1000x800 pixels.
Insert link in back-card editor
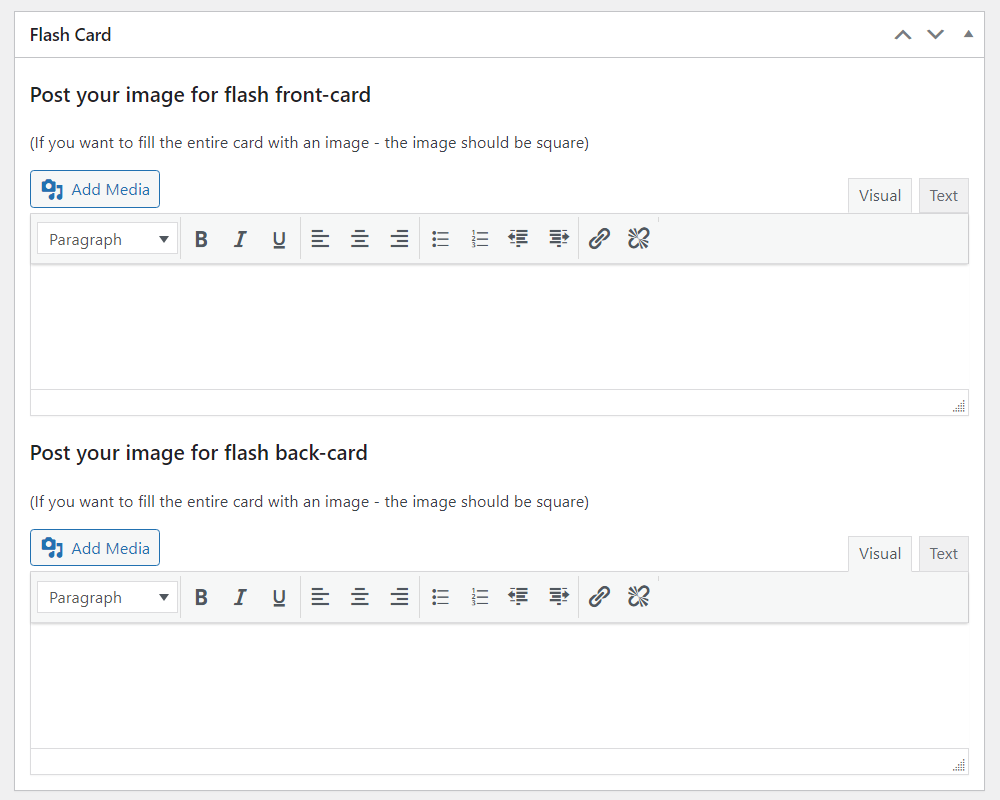[599, 597]
